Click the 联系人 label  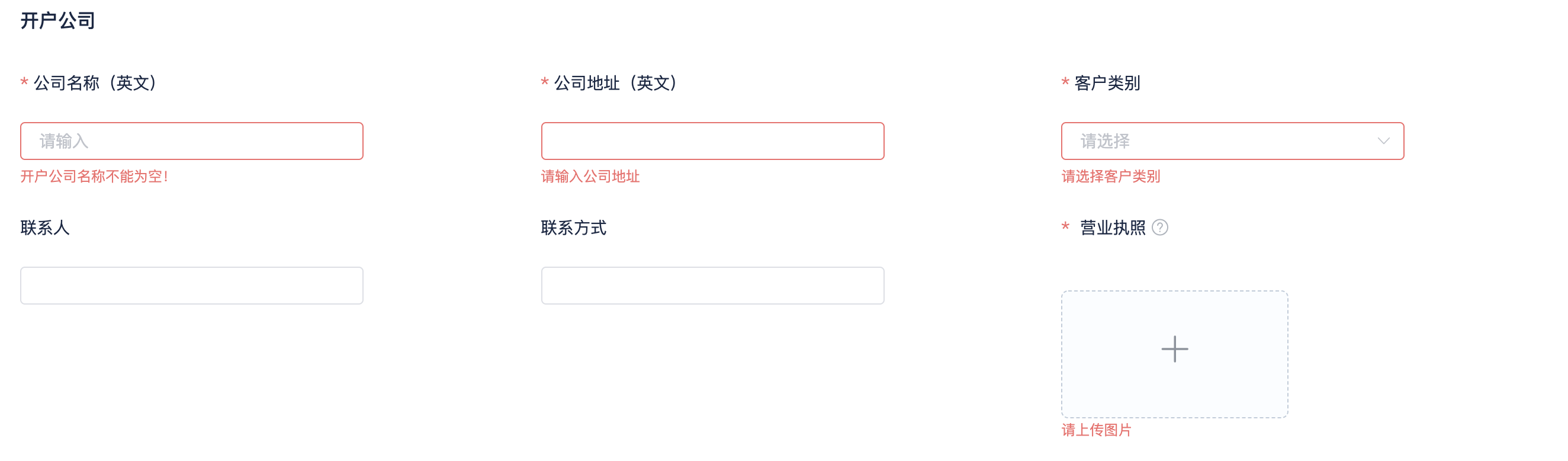(45, 228)
